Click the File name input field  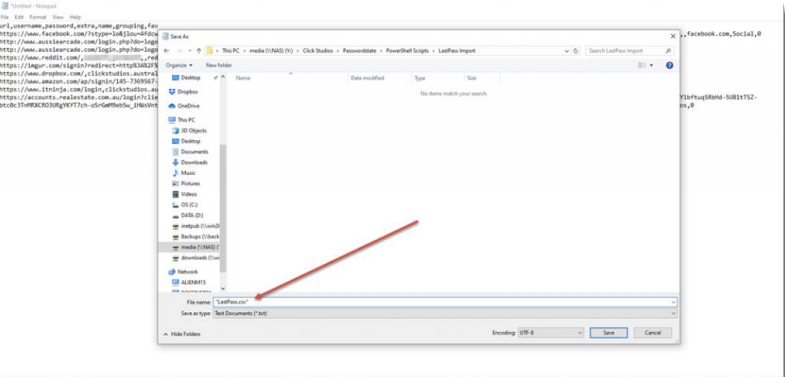click(445, 302)
